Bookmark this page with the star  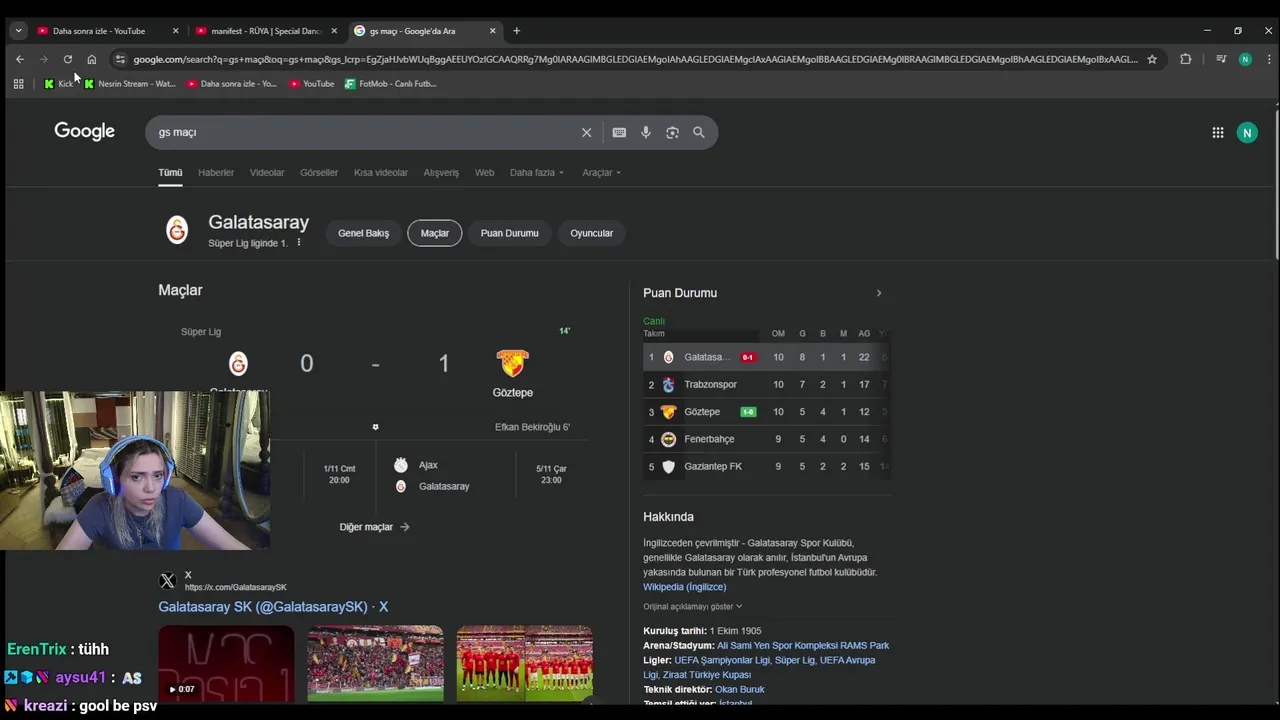1152,59
